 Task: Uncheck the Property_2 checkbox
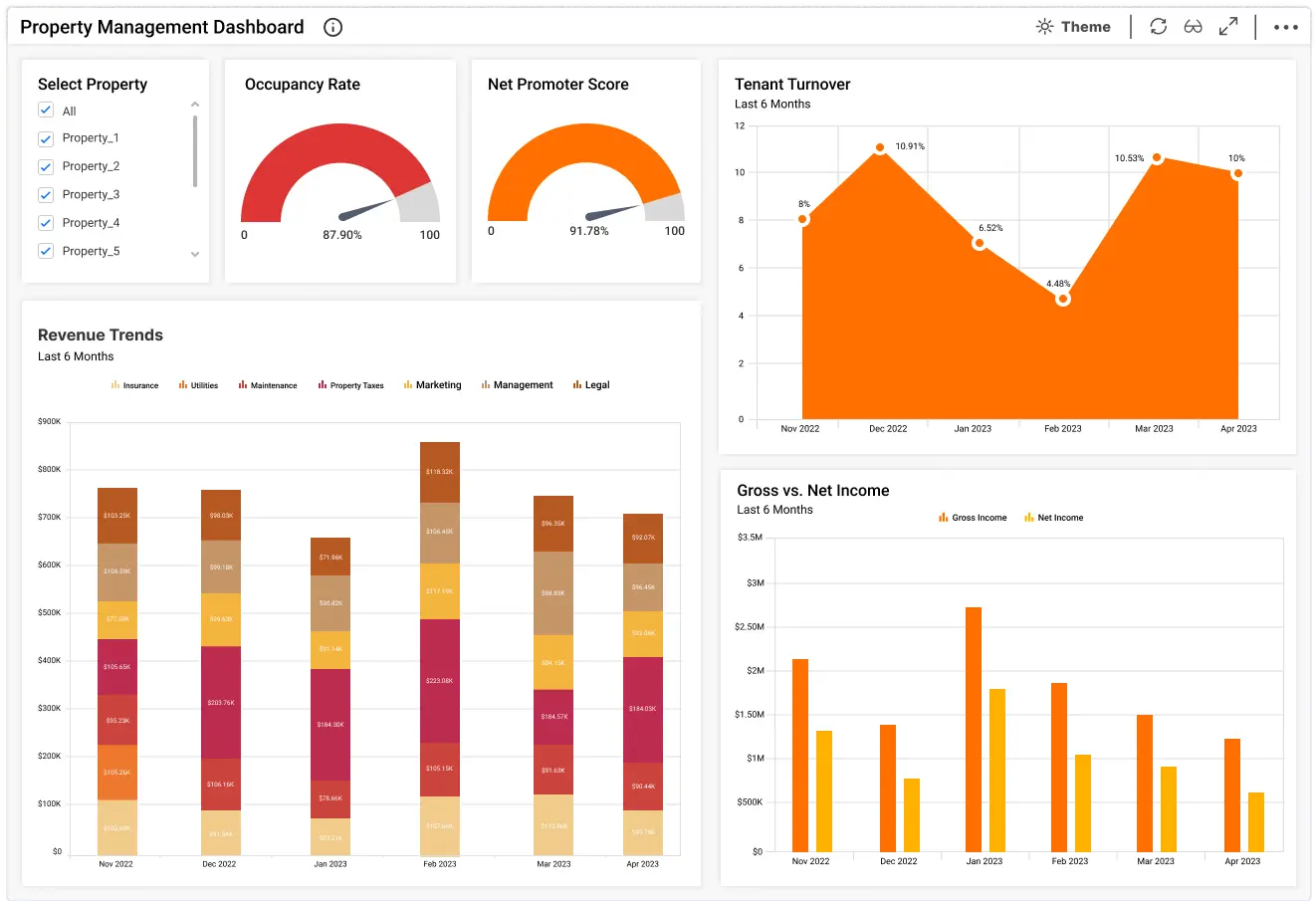(x=45, y=166)
